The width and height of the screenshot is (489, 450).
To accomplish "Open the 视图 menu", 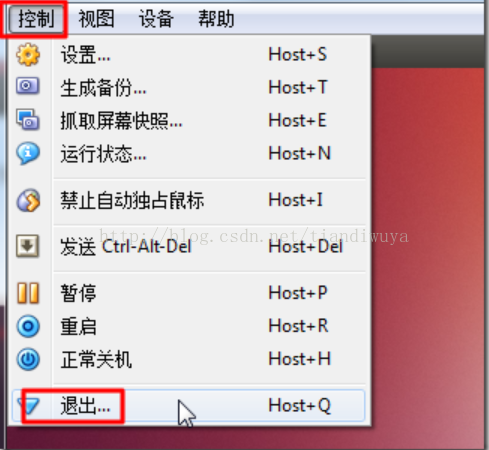I will pos(96,18).
